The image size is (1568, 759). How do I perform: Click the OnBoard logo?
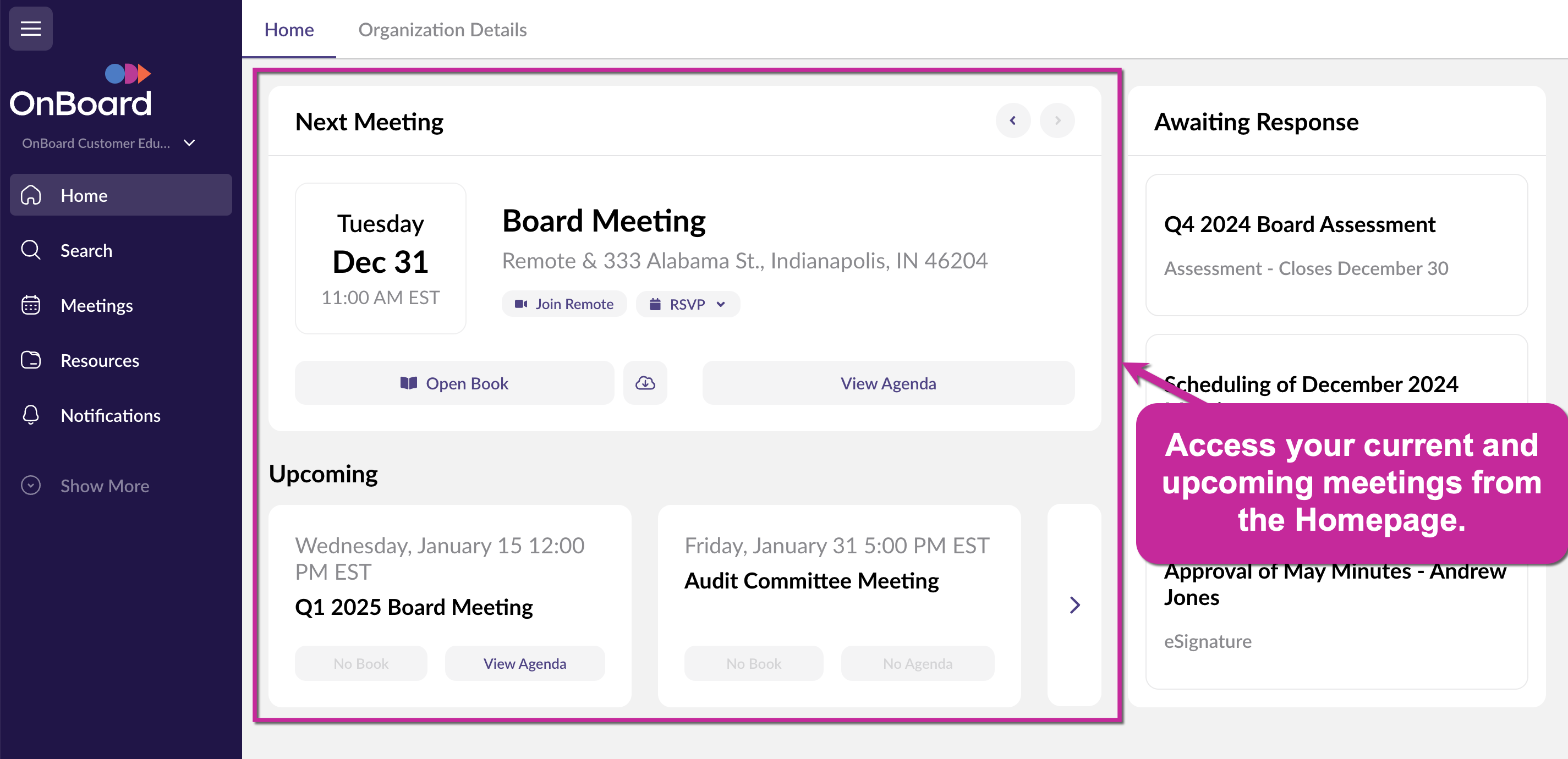pyautogui.click(x=80, y=91)
